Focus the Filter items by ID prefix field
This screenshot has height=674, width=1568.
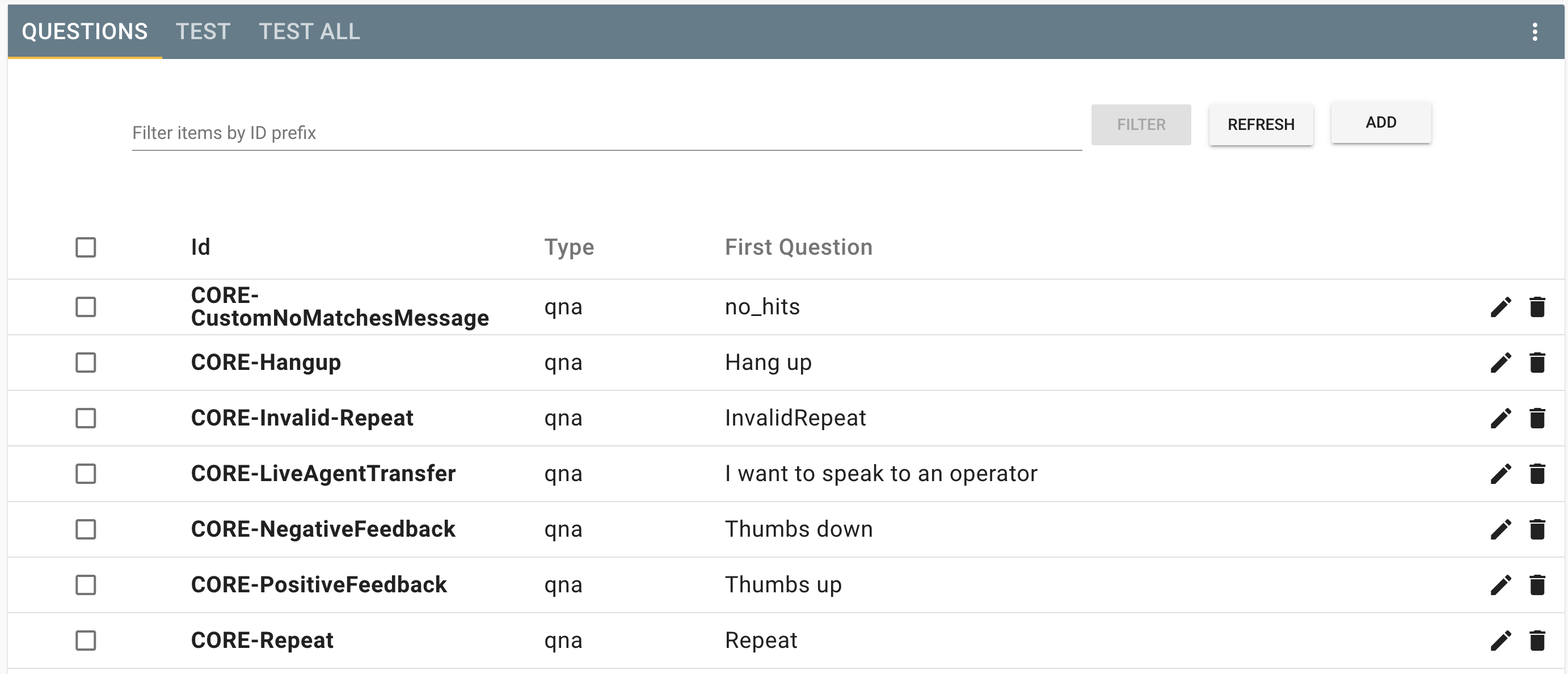point(607,133)
